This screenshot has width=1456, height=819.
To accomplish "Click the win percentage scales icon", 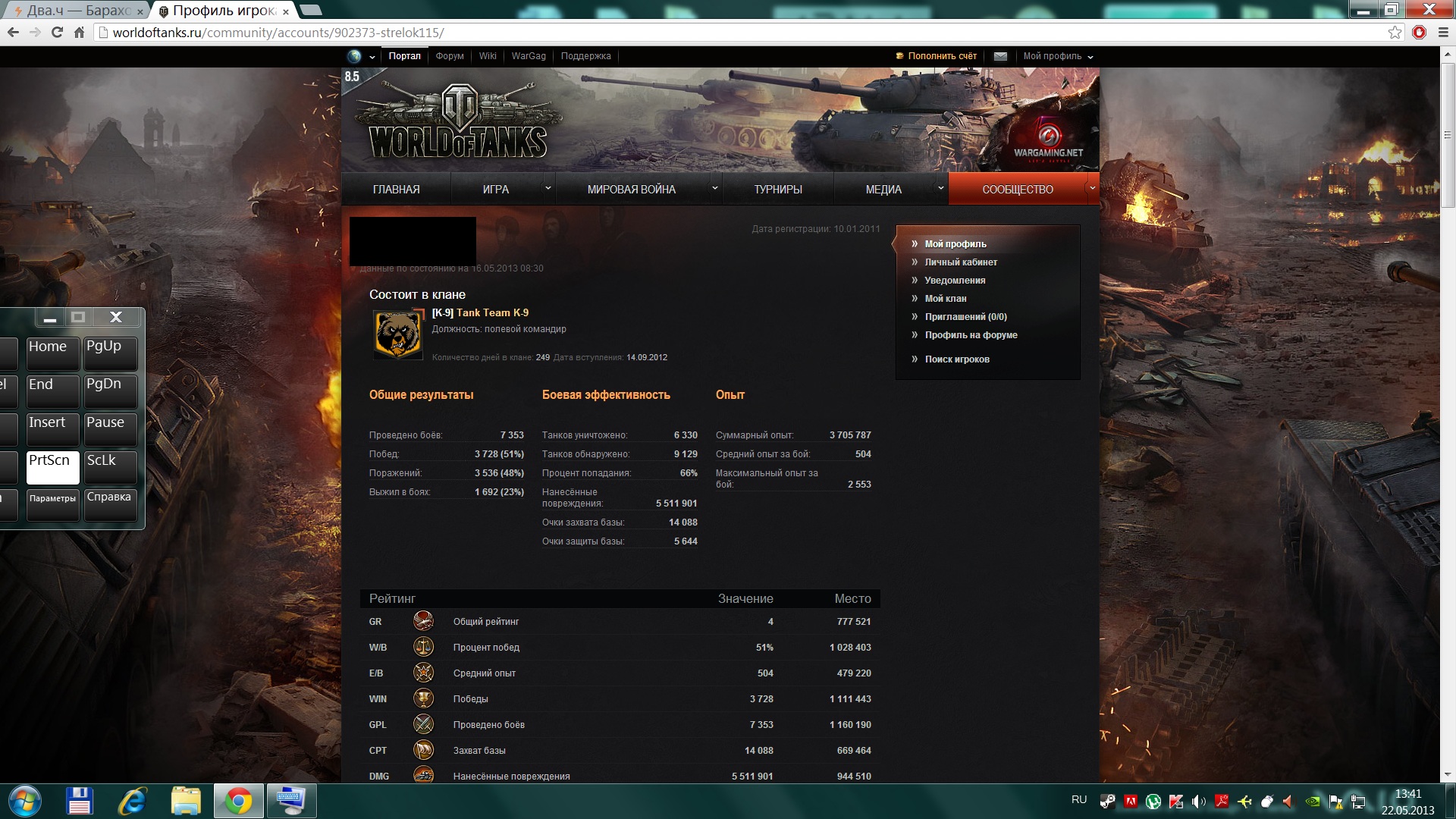I will [423, 647].
